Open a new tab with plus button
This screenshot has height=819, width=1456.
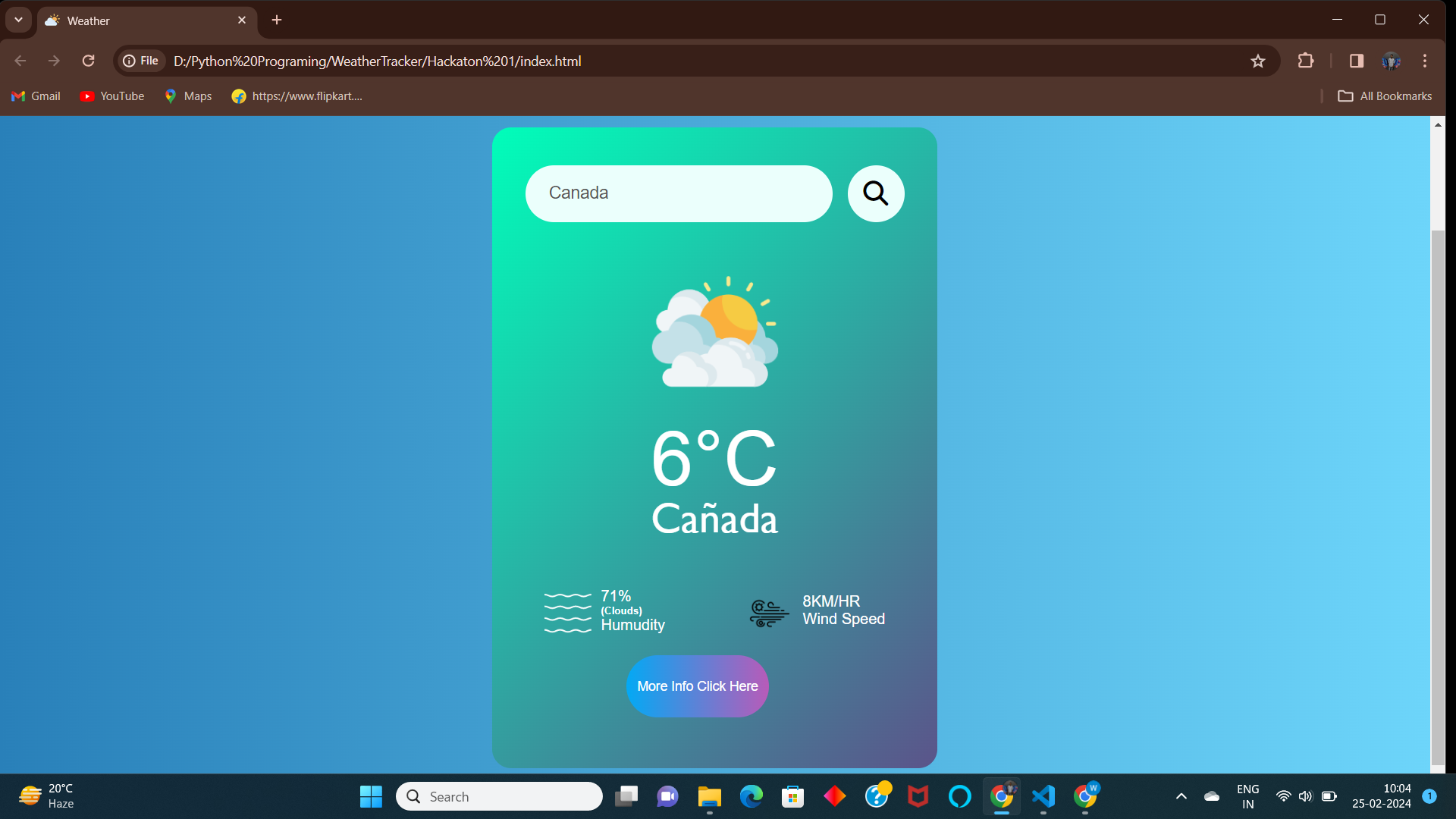pos(277,20)
